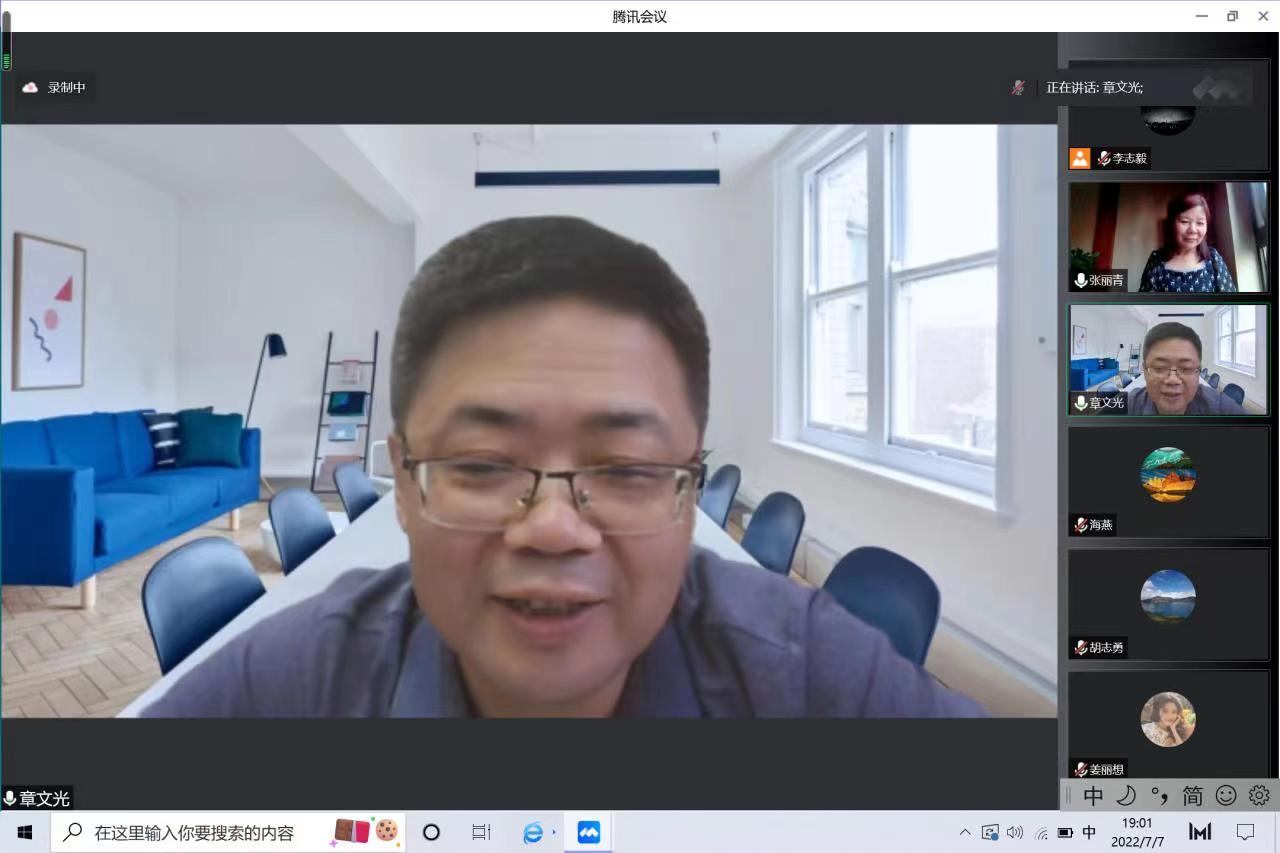The width and height of the screenshot is (1280, 853).
Task: Open Task View on the taskbar
Action: pyautogui.click(x=481, y=832)
